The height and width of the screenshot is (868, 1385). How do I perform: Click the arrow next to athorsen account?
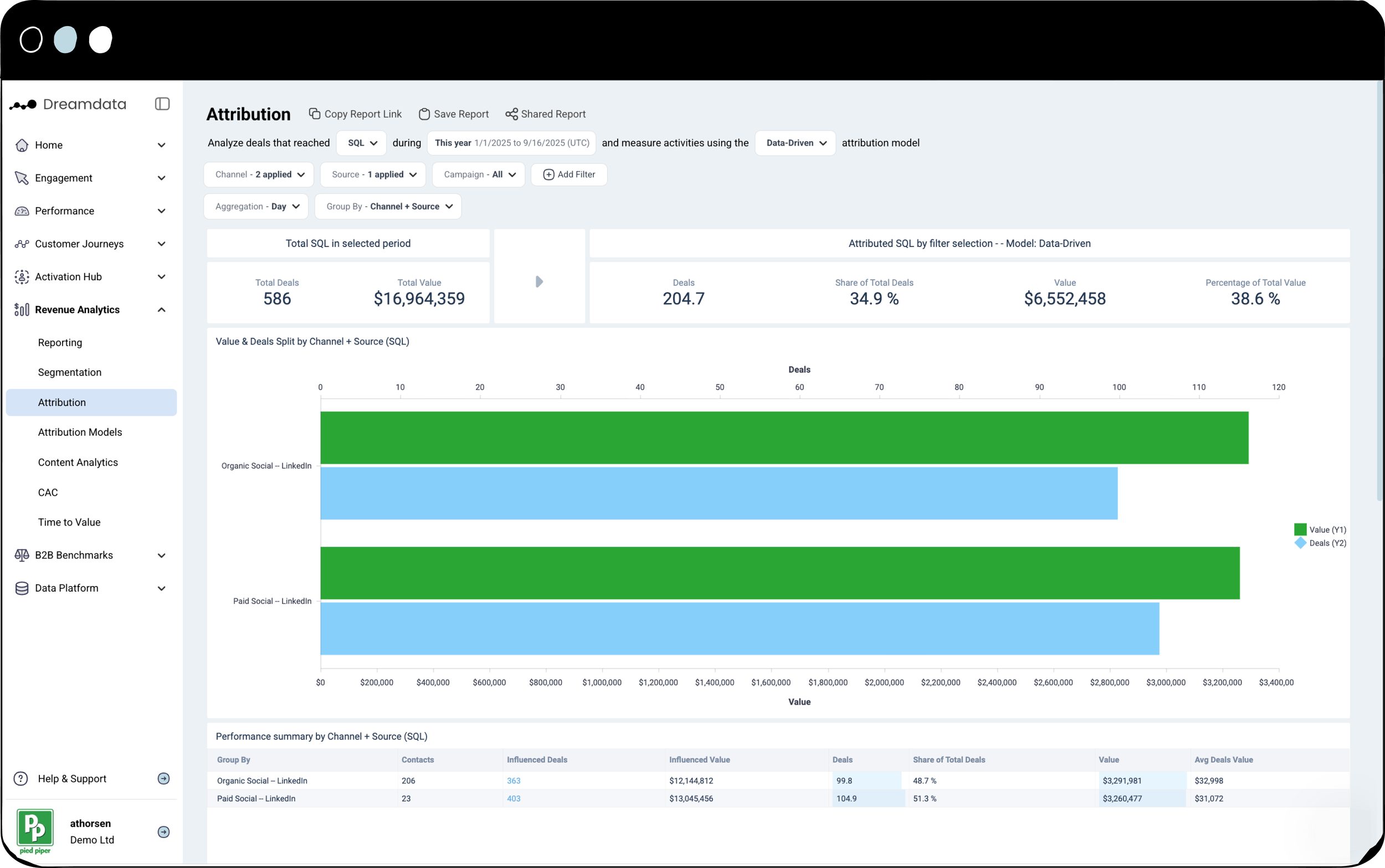[x=163, y=832]
